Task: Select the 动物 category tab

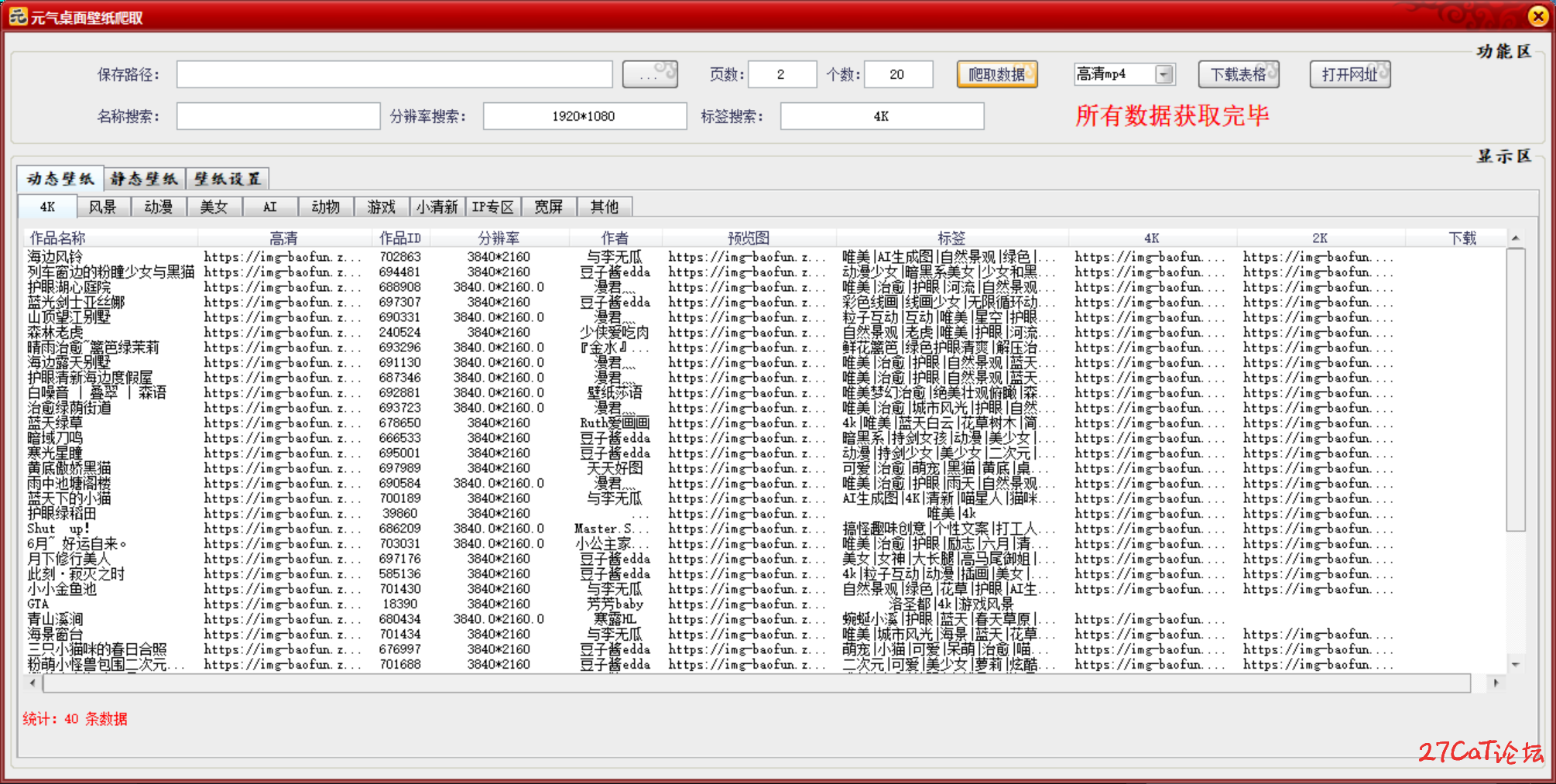Action: tap(325, 207)
